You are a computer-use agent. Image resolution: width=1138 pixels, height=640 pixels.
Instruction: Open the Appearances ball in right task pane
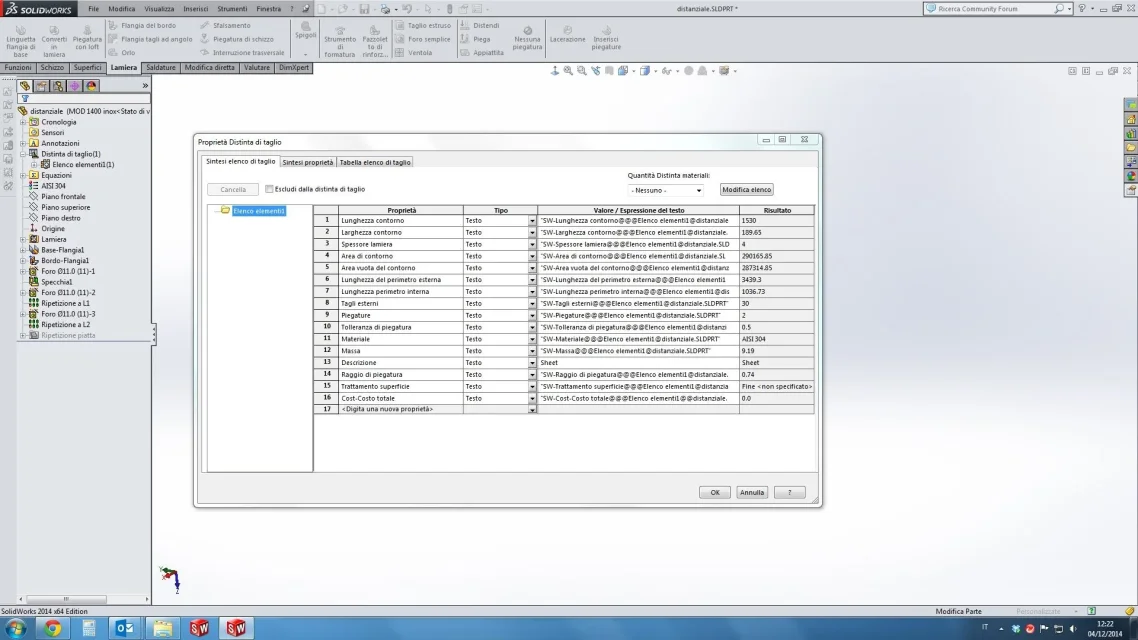pos(1131,176)
